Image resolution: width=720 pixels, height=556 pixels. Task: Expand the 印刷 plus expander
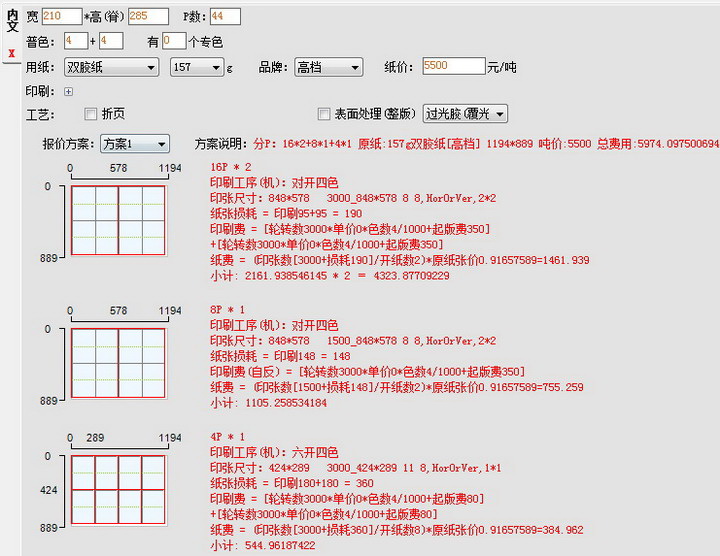(68, 92)
